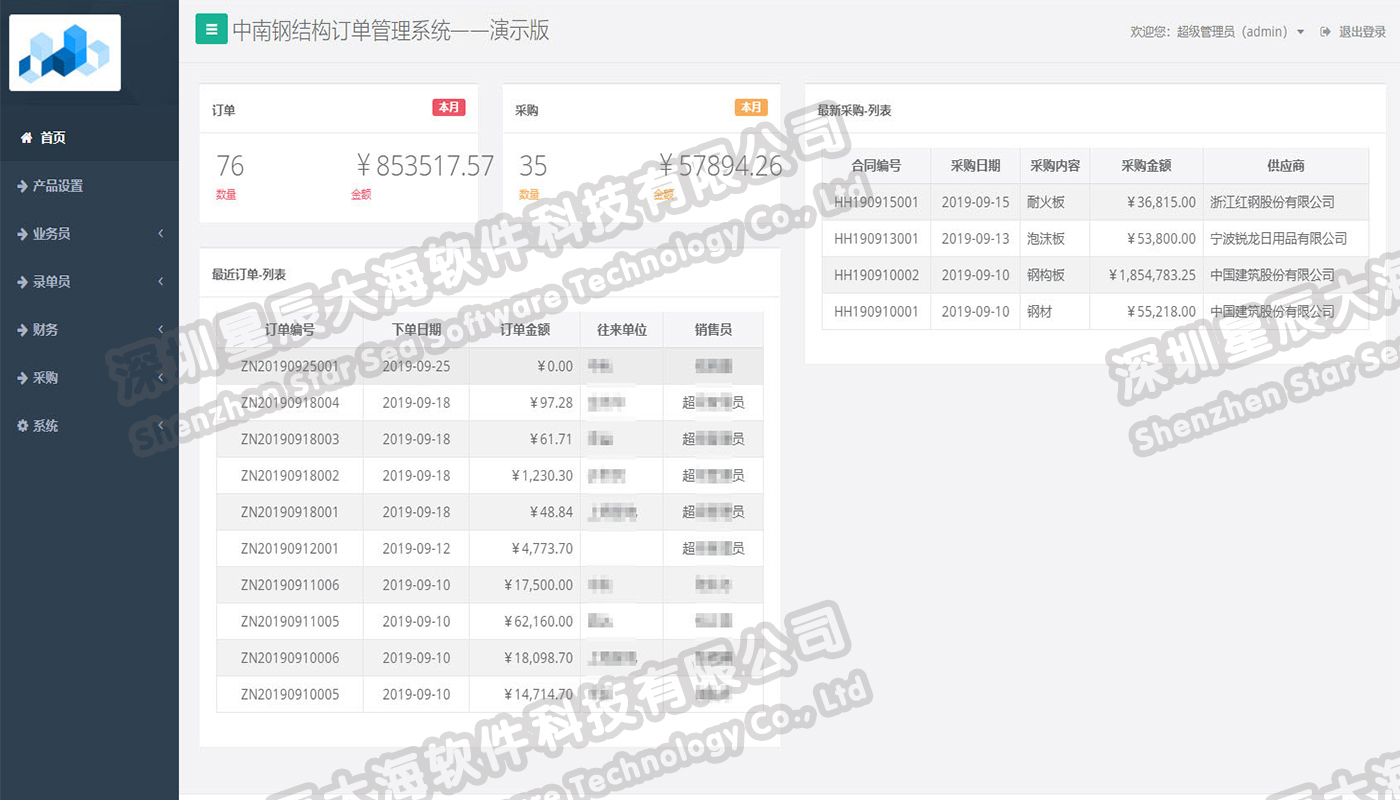The image size is (1400, 800).
Task: Select order ZN20190918003
Action: 290,439
